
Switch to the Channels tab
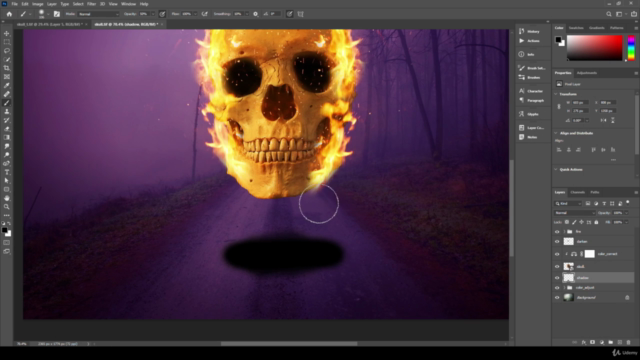(x=577, y=192)
